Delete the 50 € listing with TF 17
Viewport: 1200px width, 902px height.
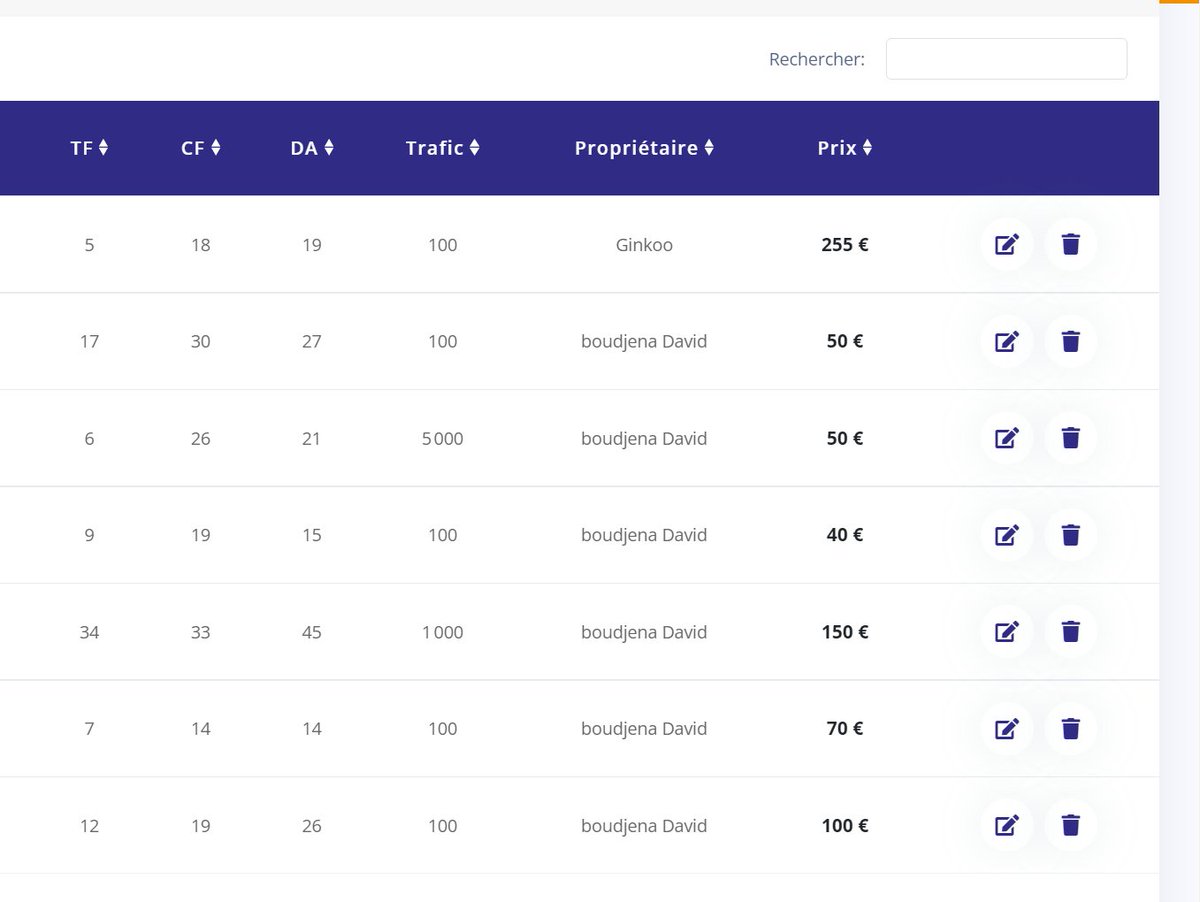coord(1071,341)
